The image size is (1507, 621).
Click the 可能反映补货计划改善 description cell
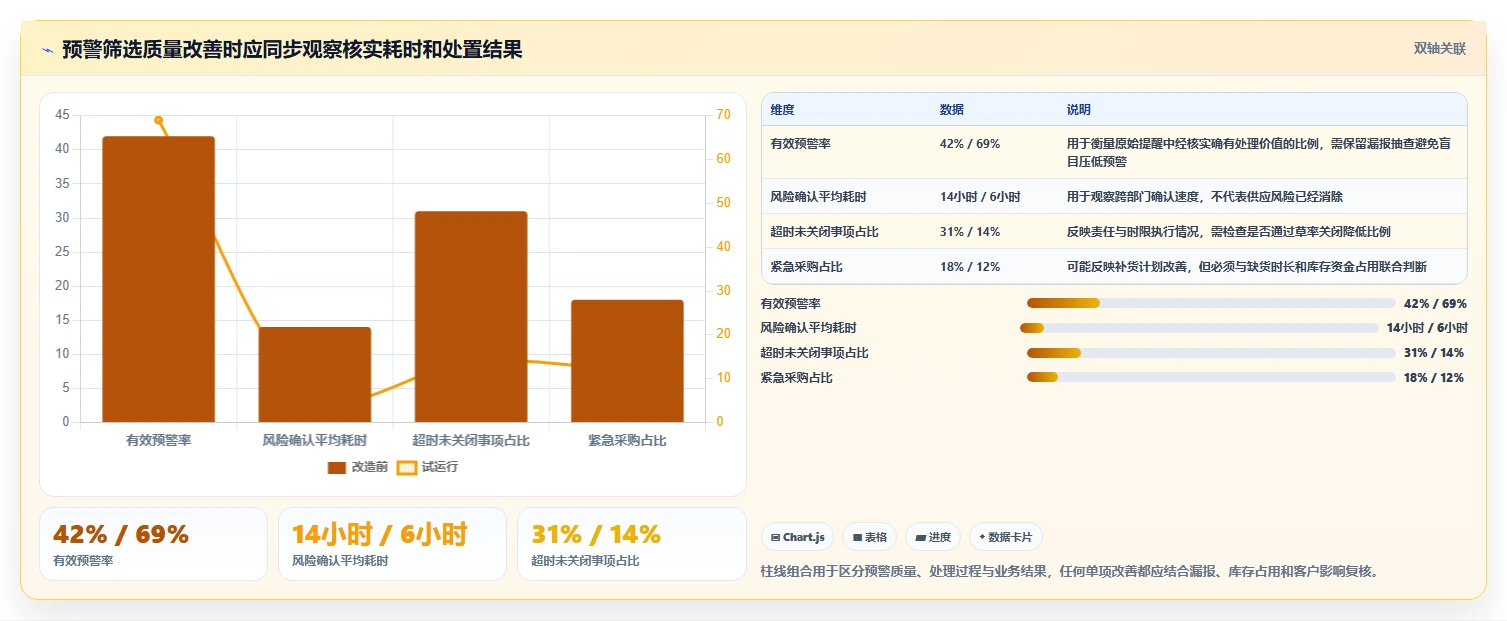coord(1247,267)
